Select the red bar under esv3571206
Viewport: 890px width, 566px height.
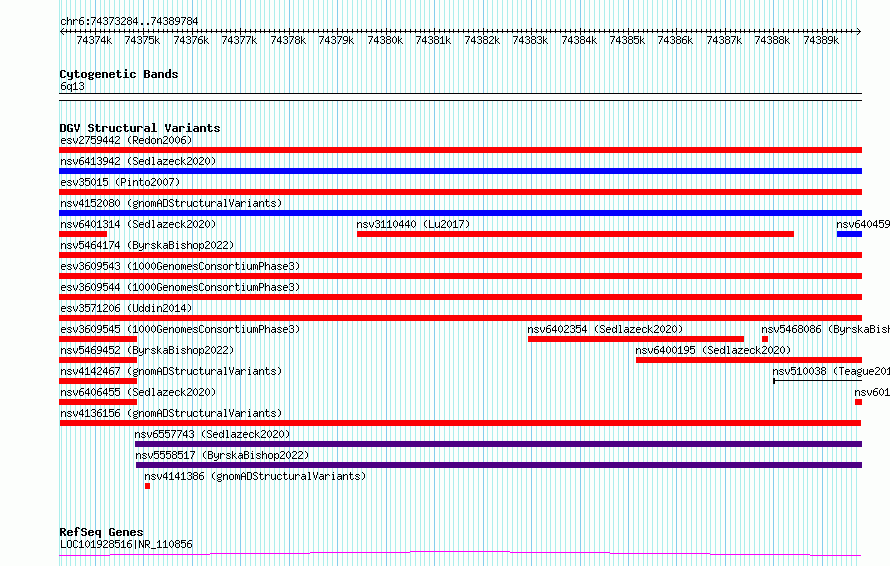[460, 318]
